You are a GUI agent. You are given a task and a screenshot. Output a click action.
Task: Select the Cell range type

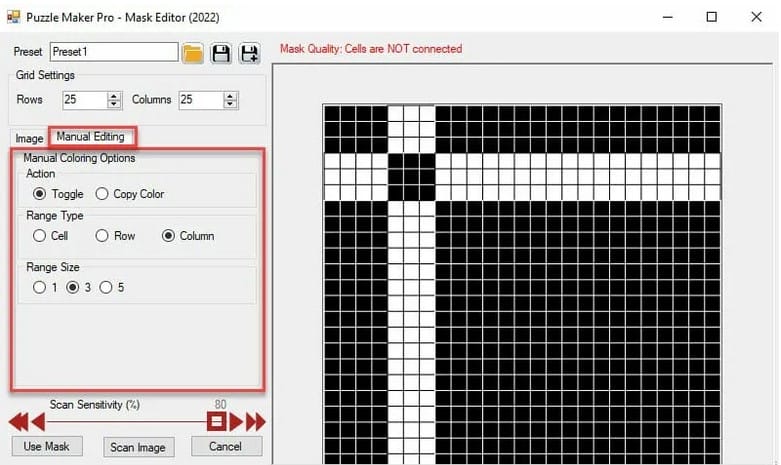[40, 236]
